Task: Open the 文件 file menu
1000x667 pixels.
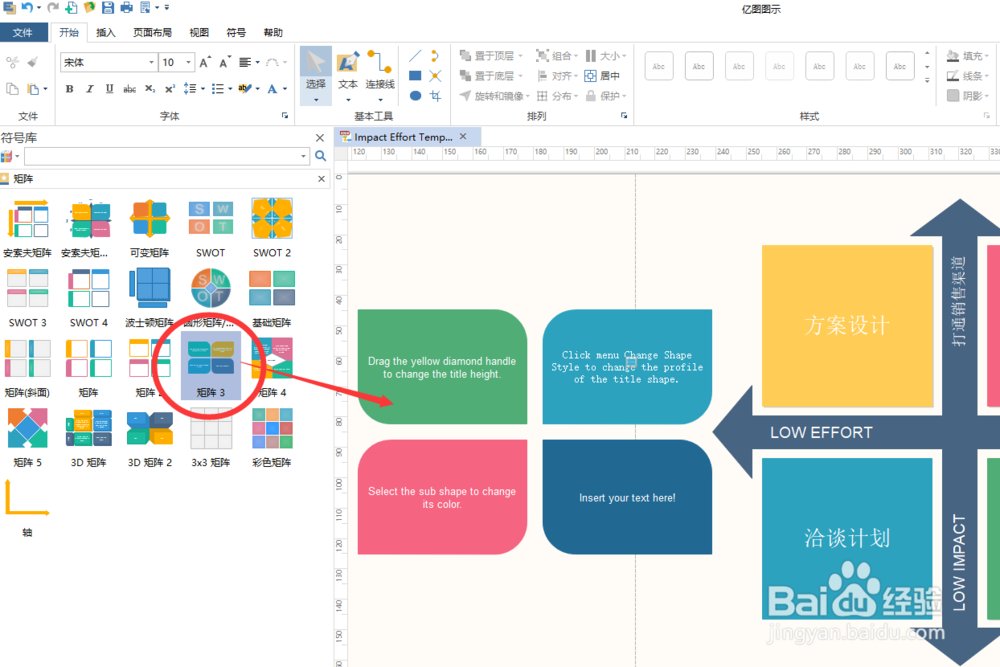Action: [23, 32]
